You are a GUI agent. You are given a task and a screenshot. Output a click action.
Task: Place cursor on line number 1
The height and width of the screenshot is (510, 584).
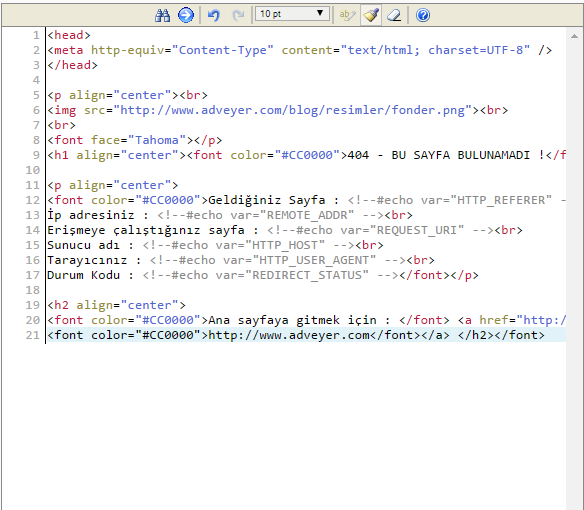coord(36,35)
